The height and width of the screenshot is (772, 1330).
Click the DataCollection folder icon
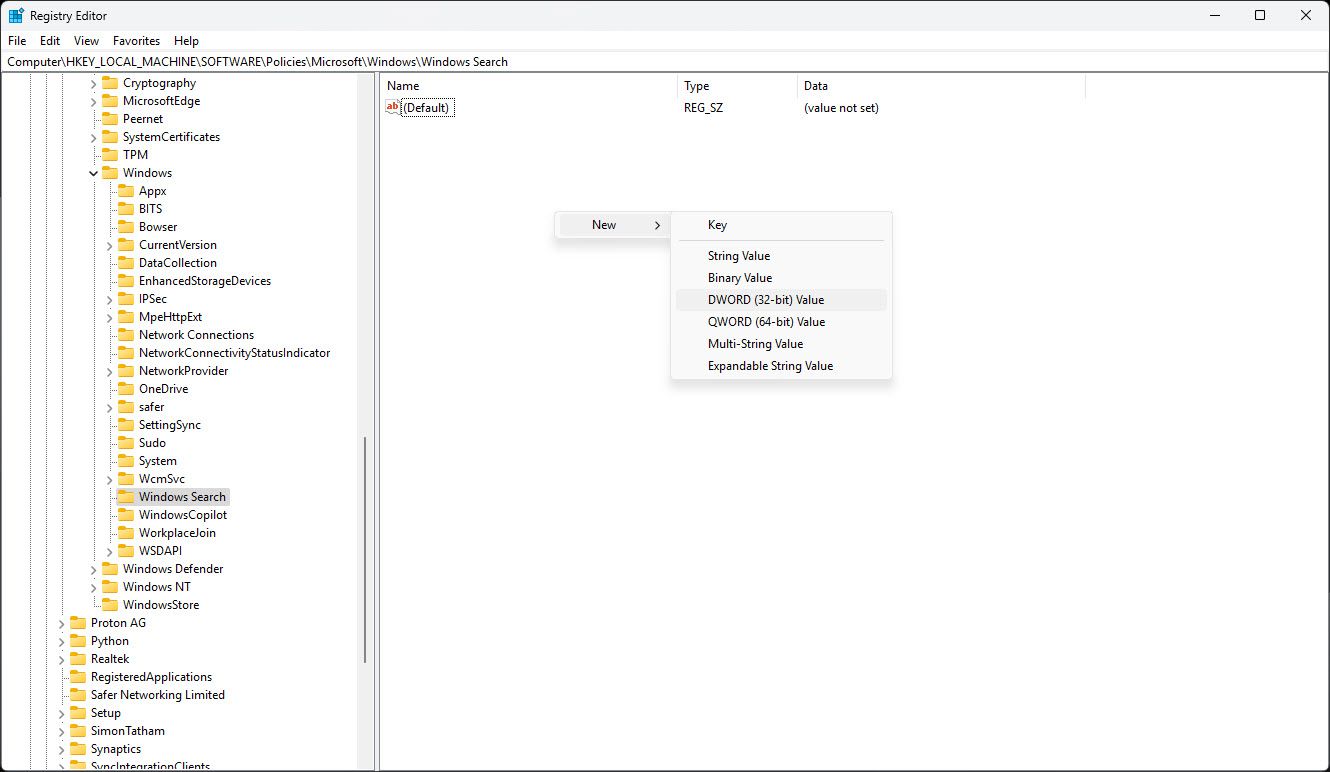[126, 263]
